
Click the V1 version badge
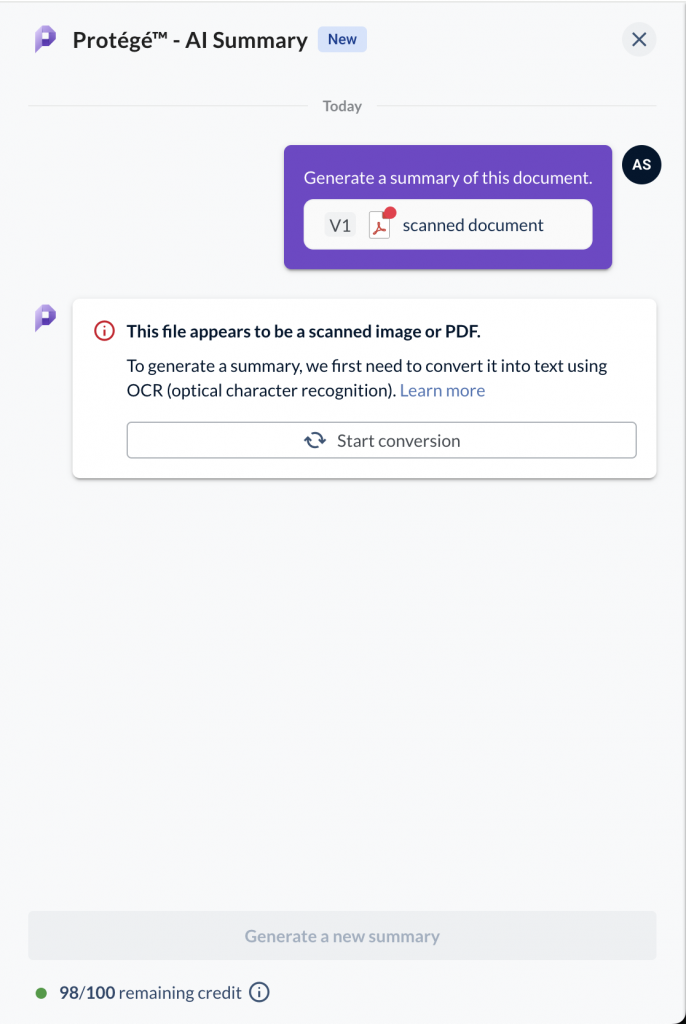click(x=340, y=225)
